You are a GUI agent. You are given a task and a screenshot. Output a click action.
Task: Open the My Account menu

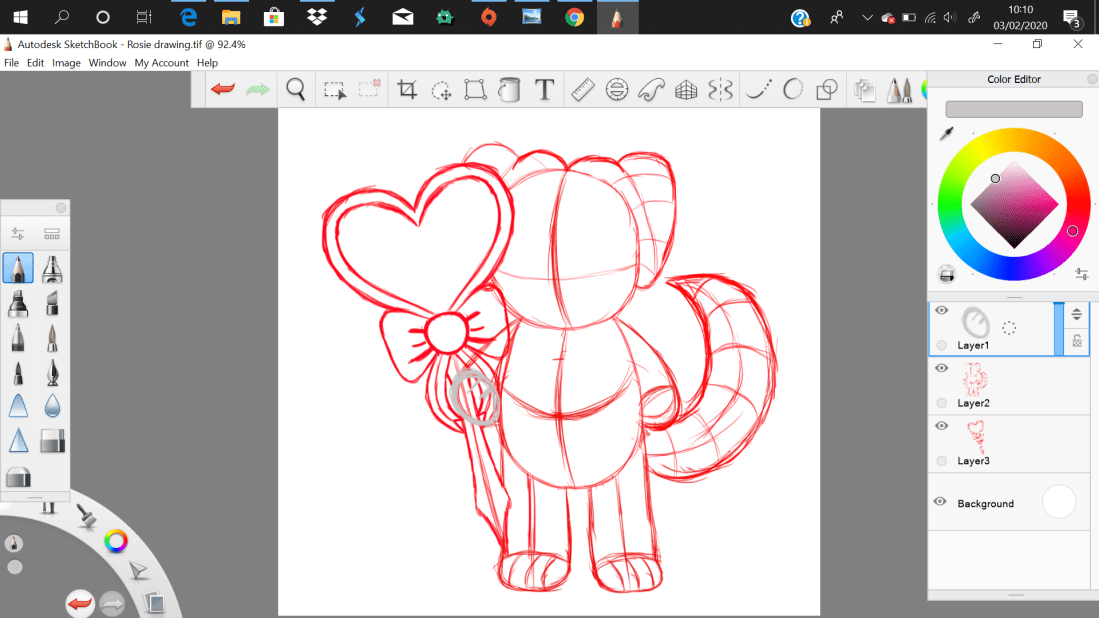click(x=161, y=63)
